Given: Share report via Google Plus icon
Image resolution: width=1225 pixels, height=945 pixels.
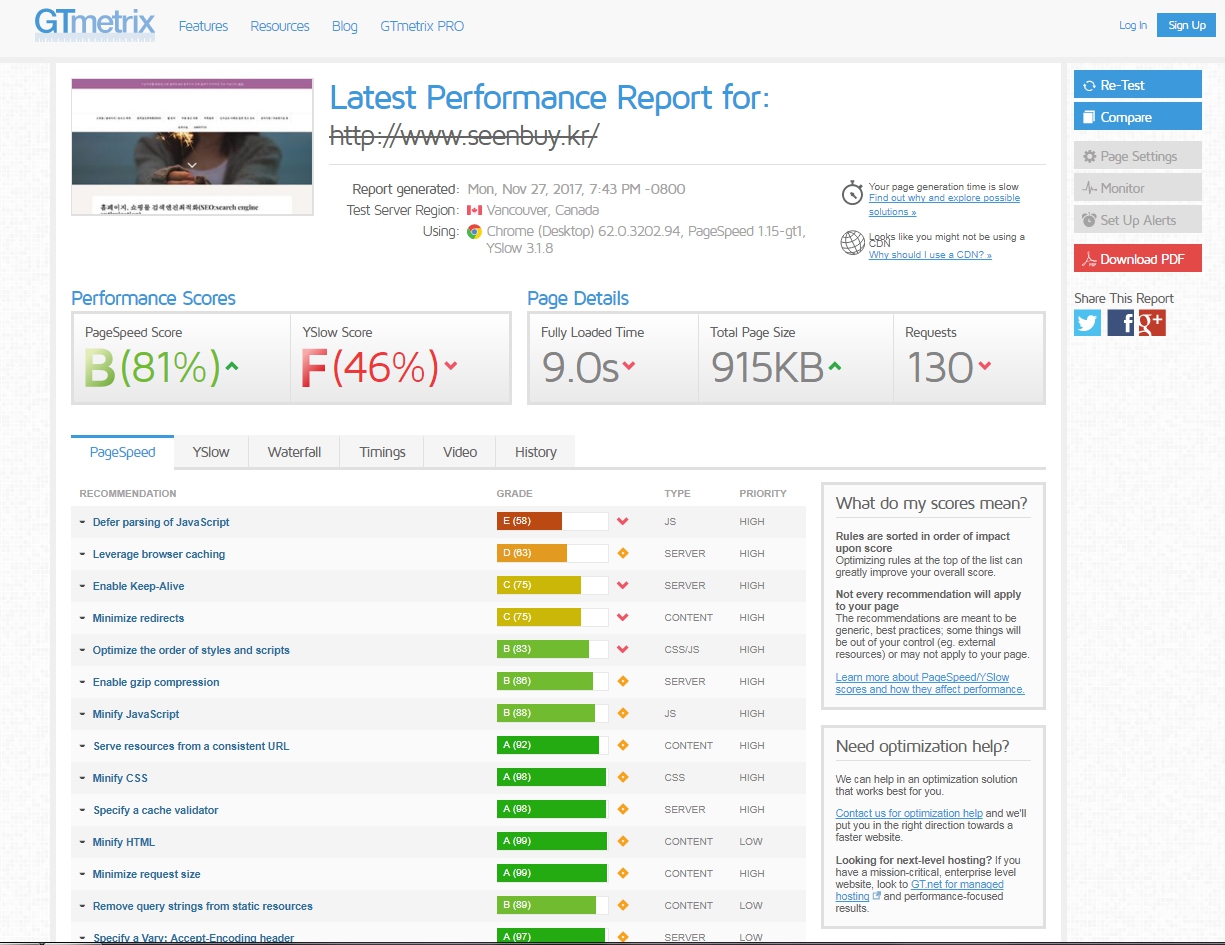Looking at the screenshot, I should pyautogui.click(x=1153, y=323).
